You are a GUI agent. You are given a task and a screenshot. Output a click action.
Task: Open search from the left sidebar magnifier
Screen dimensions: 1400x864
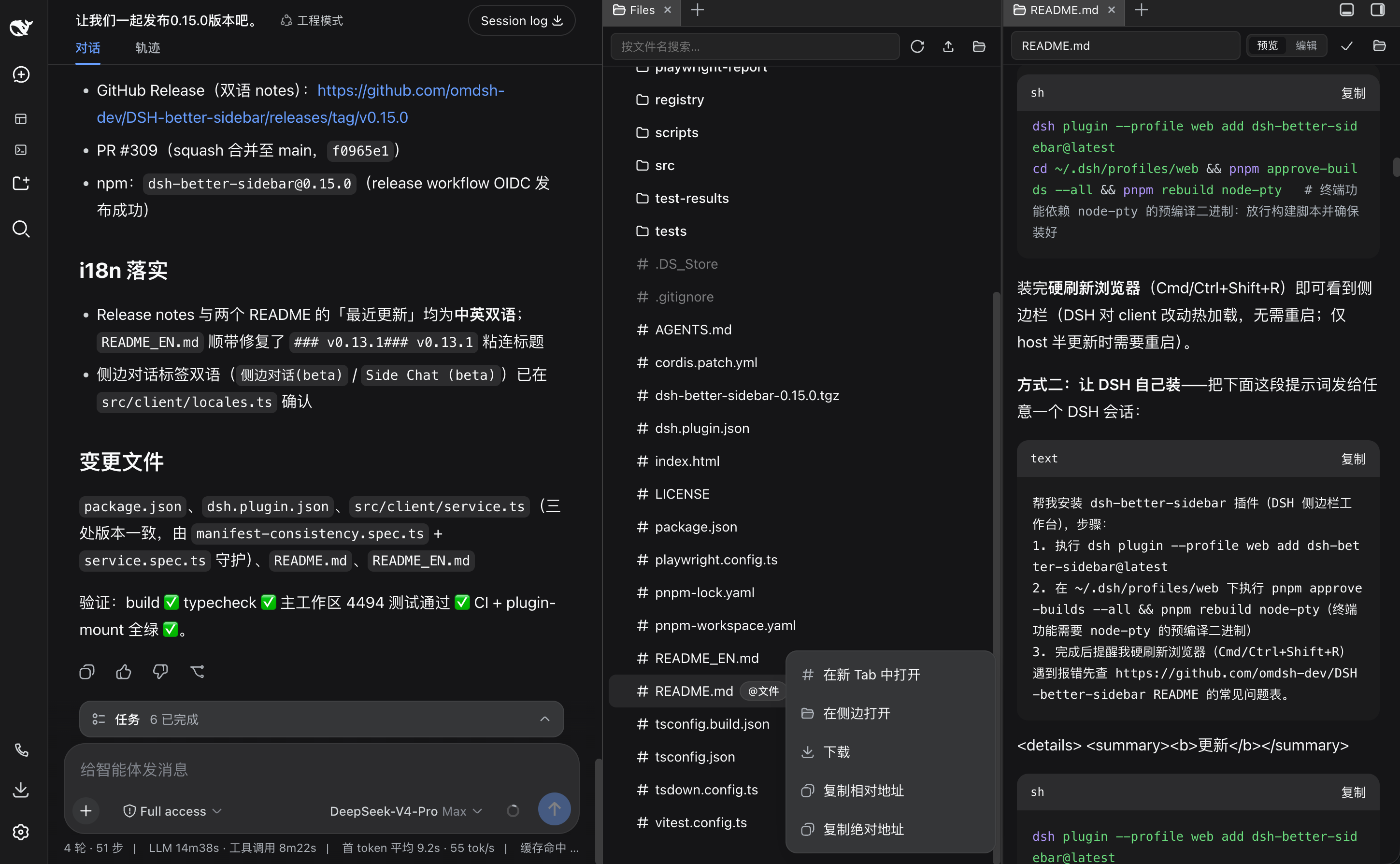[x=21, y=229]
